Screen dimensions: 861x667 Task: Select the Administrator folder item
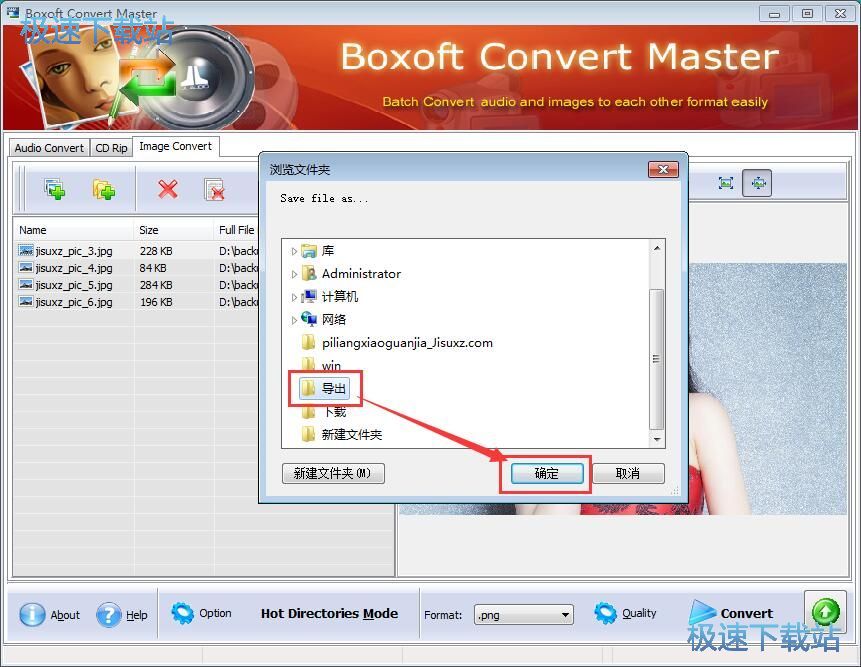point(361,273)
